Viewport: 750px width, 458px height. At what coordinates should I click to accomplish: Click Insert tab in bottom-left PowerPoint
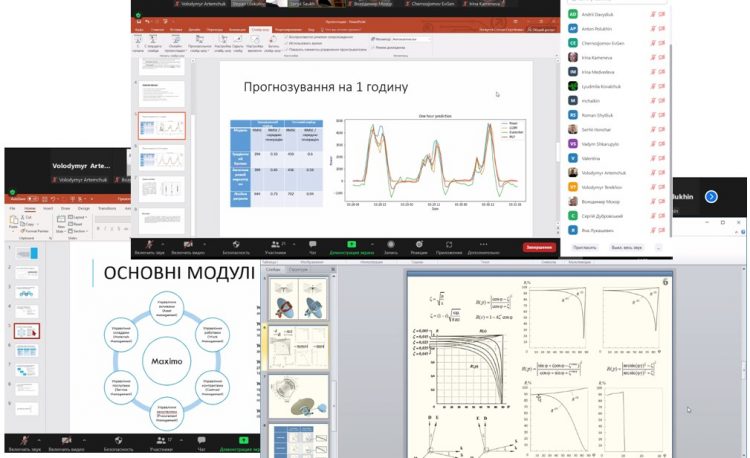point(48,208)
